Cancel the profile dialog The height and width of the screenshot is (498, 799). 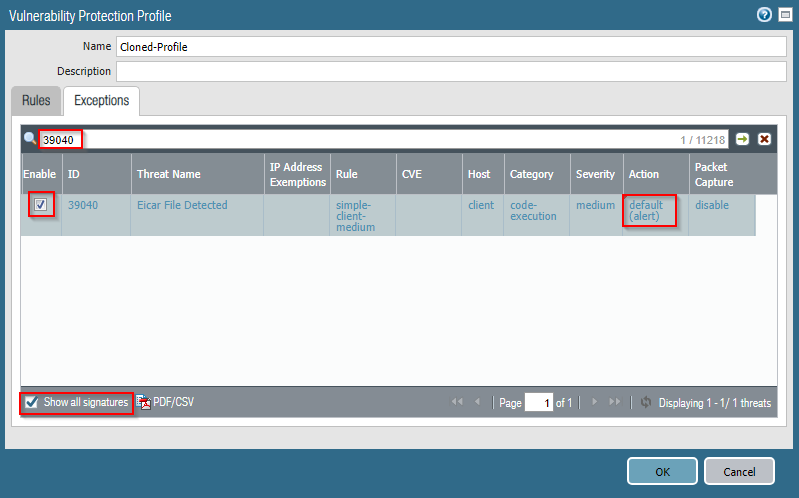[738, 471]
